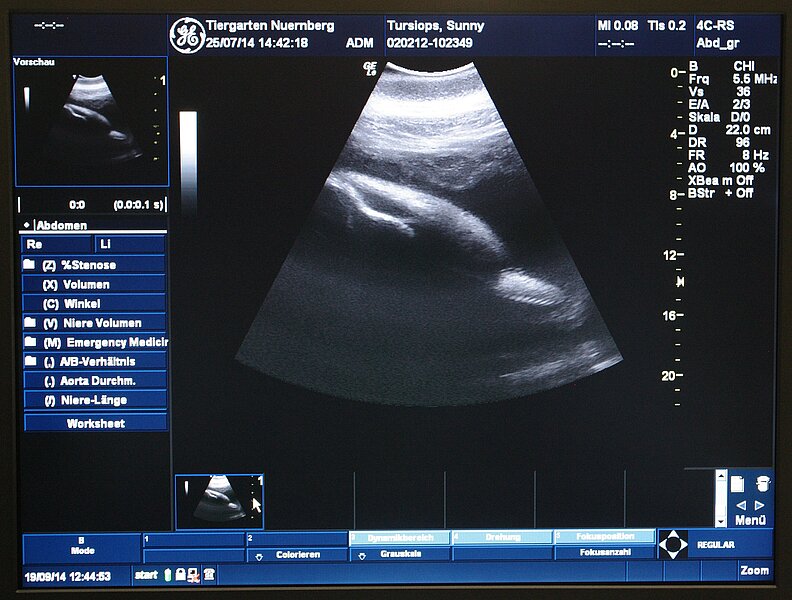The width and height of the screenshot is (792, 600).
Task: Click the GE logo in the header
Action: (186, 35)
